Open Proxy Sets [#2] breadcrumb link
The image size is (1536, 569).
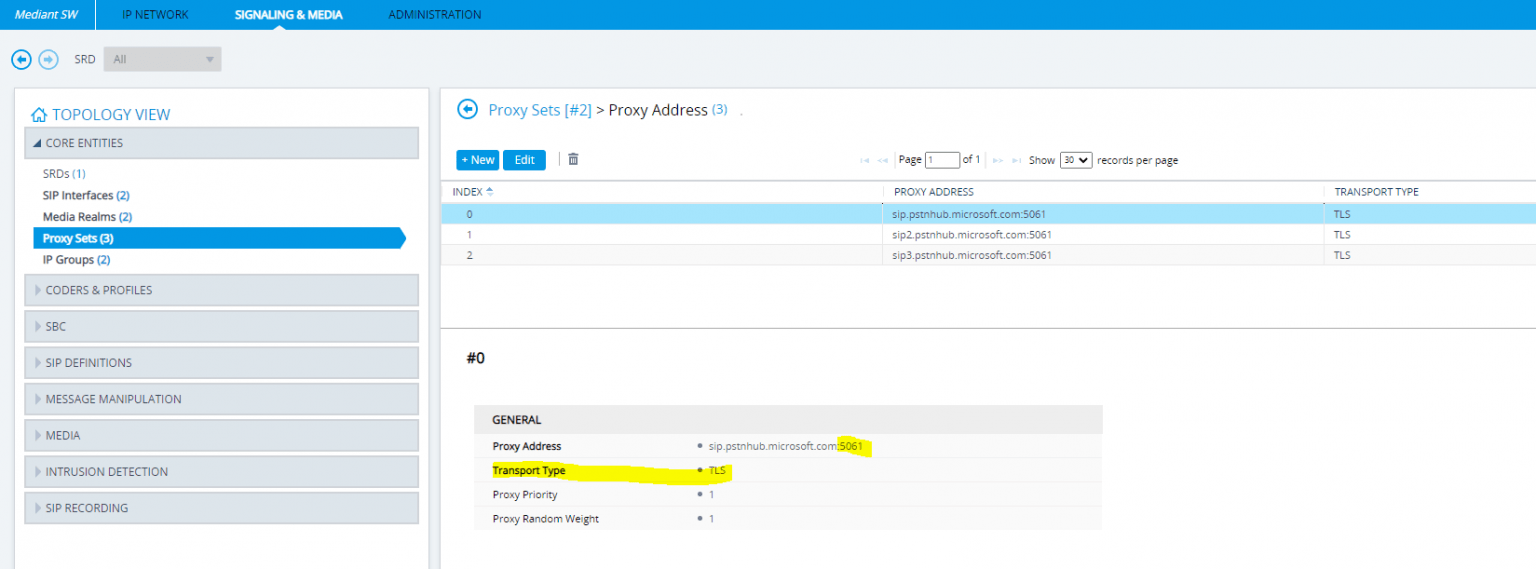coord(540,110)
